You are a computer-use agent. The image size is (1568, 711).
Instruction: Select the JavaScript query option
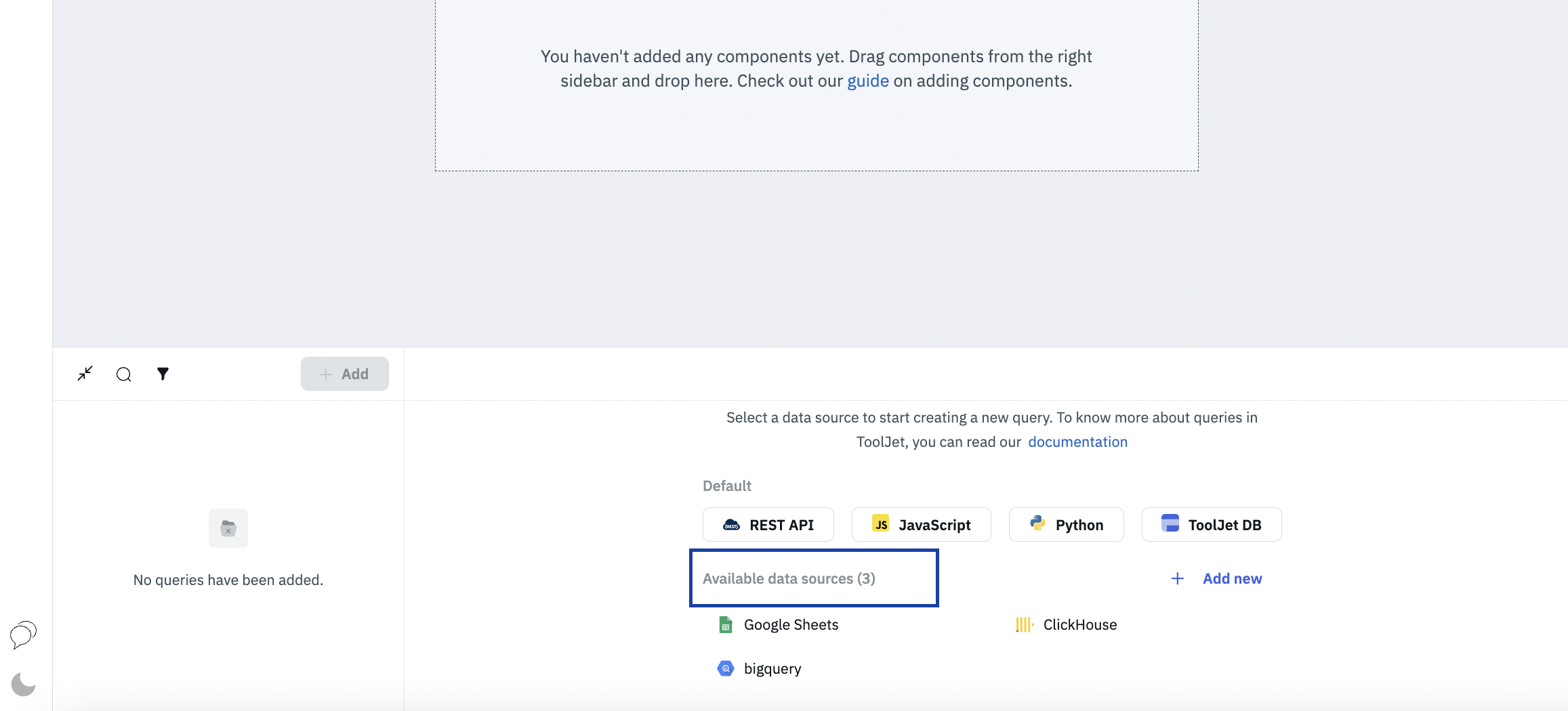tap(921, 525)
